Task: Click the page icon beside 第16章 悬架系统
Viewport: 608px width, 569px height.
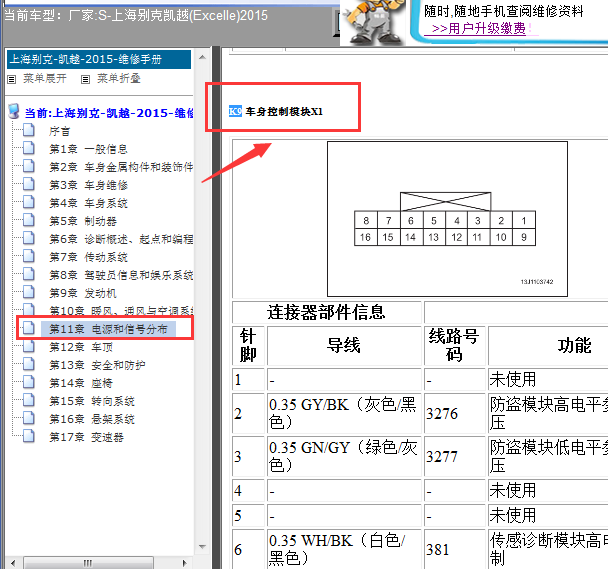Action: (x=29, y=419)
